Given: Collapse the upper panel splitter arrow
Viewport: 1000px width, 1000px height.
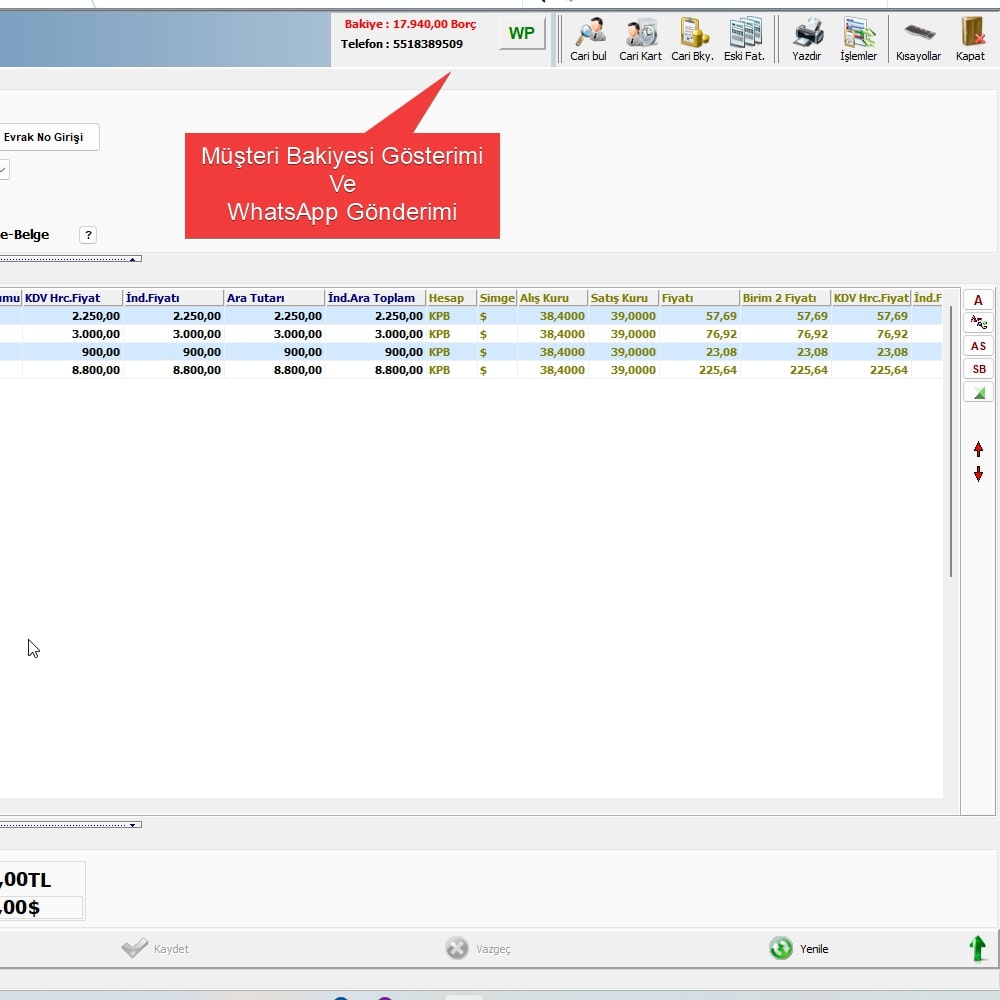Looking at the screenshot, I should (132, 259).
